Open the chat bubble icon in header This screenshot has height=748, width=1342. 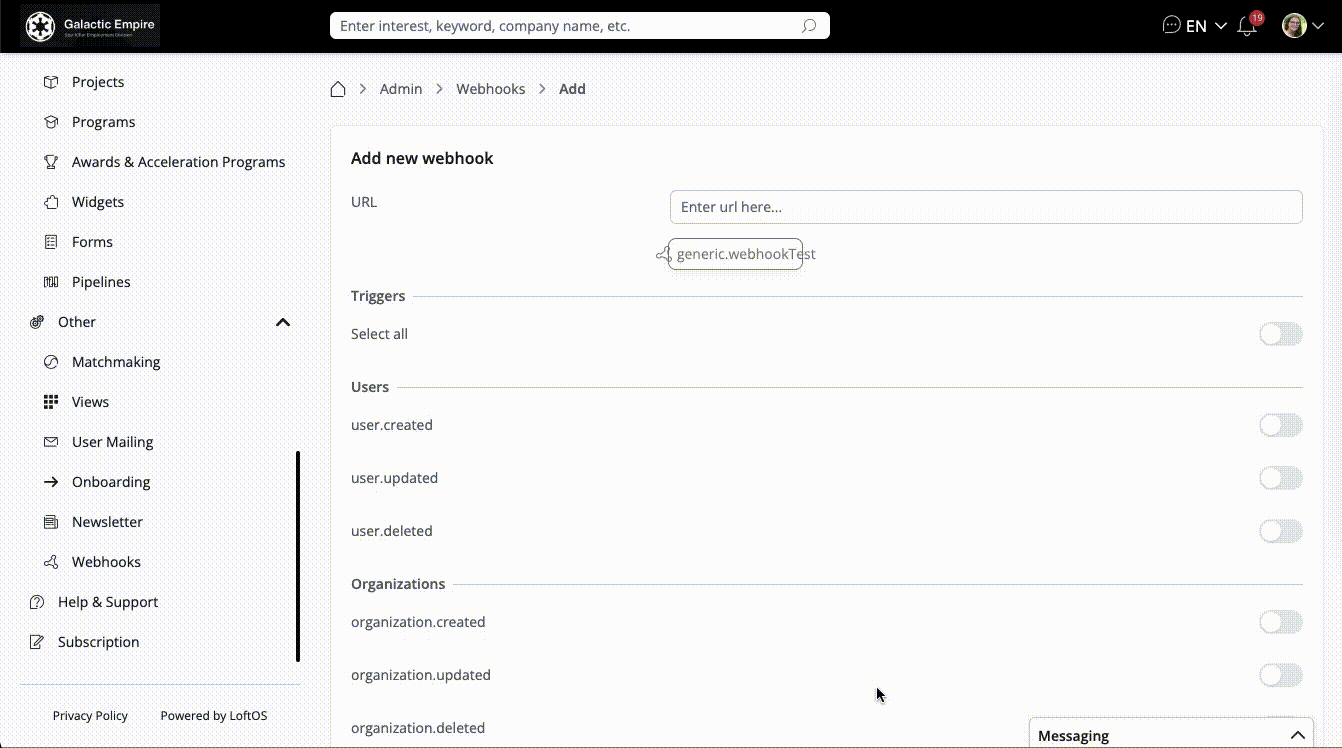pos(1171,25)
